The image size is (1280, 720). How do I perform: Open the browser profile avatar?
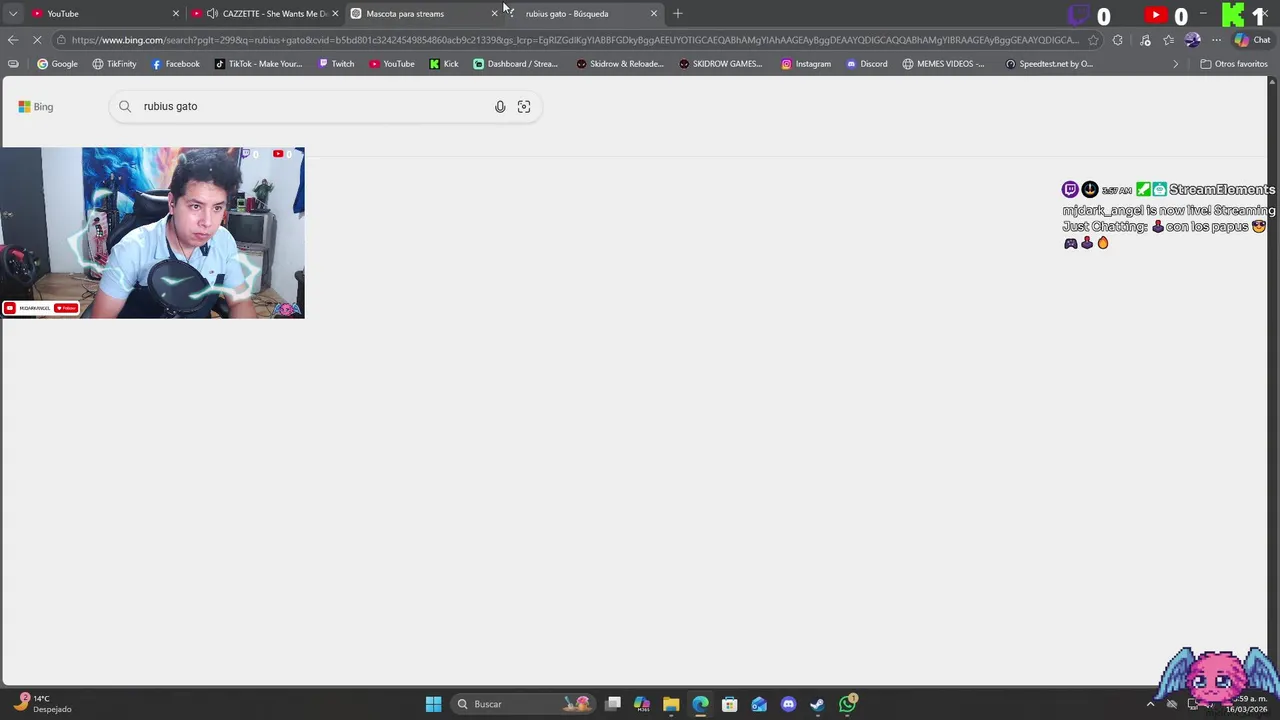tap(1192, 40)
